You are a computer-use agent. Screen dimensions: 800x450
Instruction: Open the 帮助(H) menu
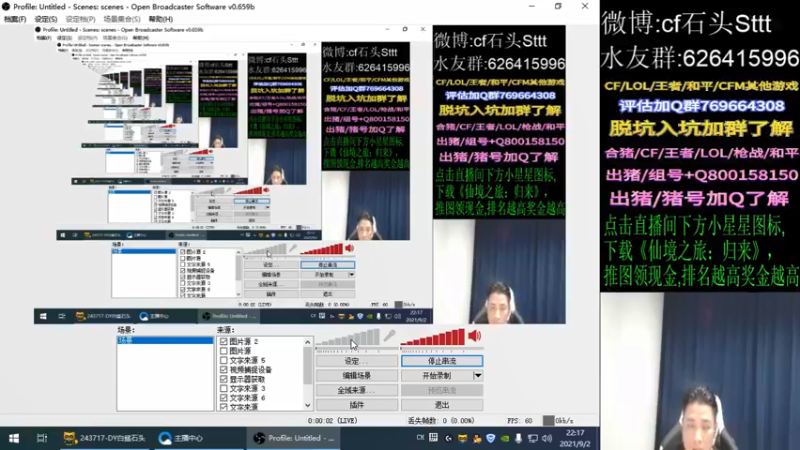click(x=161, y=19)
